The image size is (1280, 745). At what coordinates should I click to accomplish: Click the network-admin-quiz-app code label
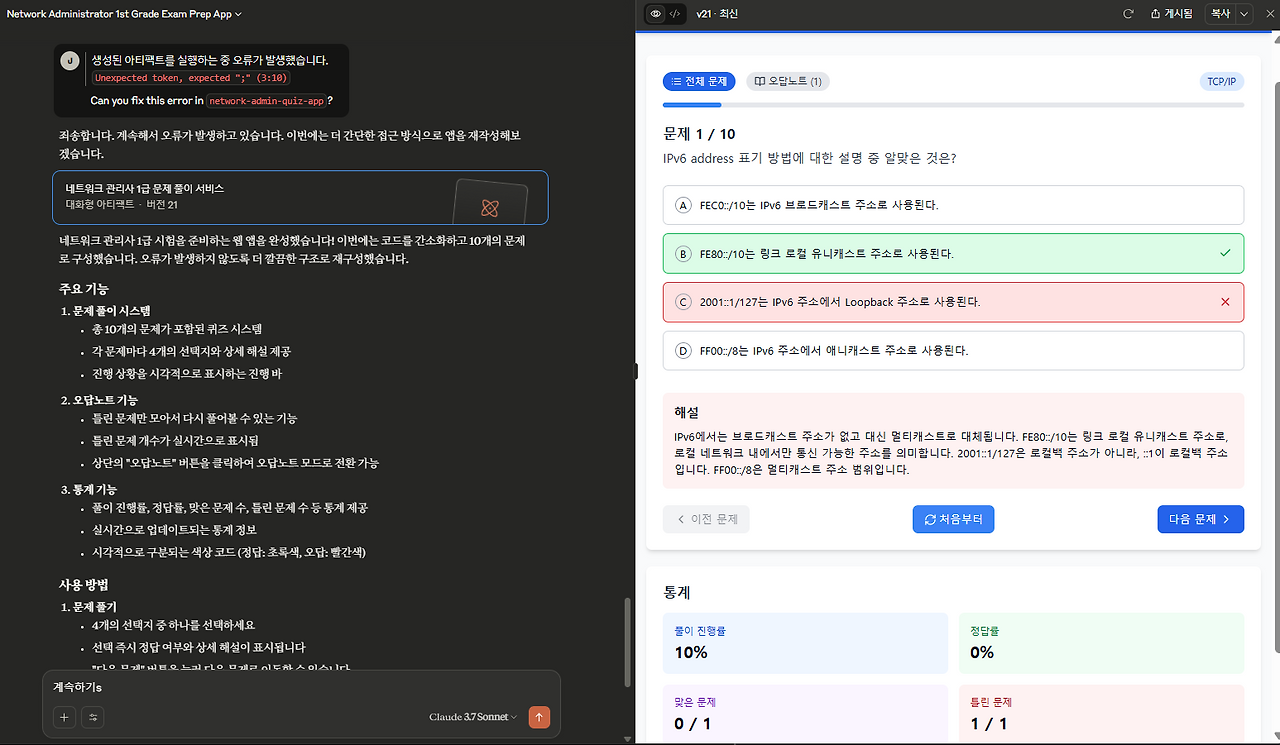click(265, 101)
